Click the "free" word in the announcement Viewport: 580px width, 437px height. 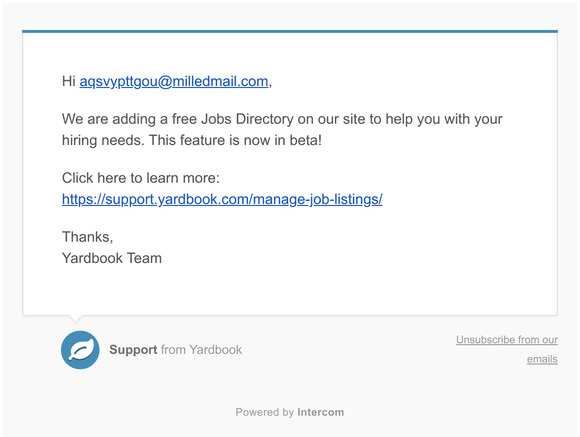[184, 119]
